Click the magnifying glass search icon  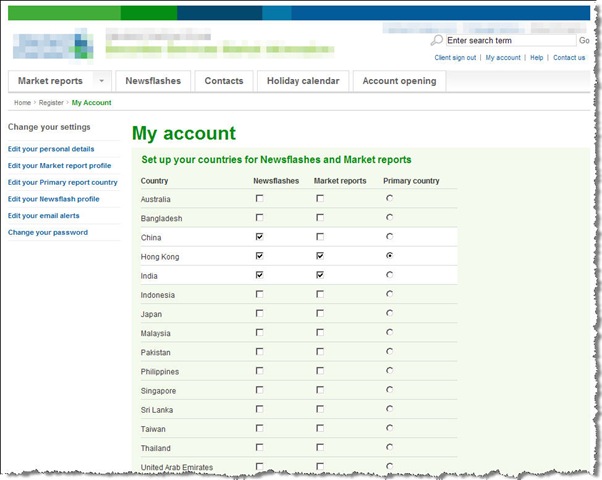pyautogui.click(x=437, y=40)
